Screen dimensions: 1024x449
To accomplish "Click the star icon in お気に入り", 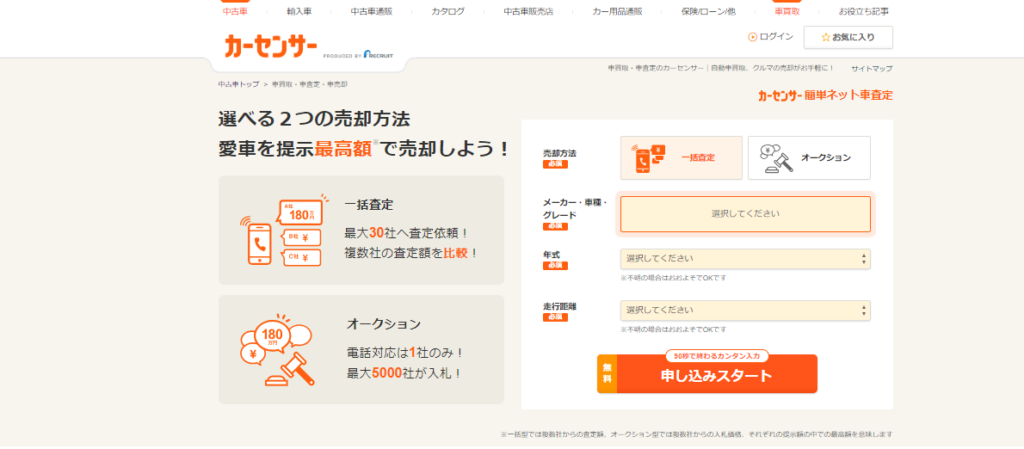I will click(x=825, y=37).
